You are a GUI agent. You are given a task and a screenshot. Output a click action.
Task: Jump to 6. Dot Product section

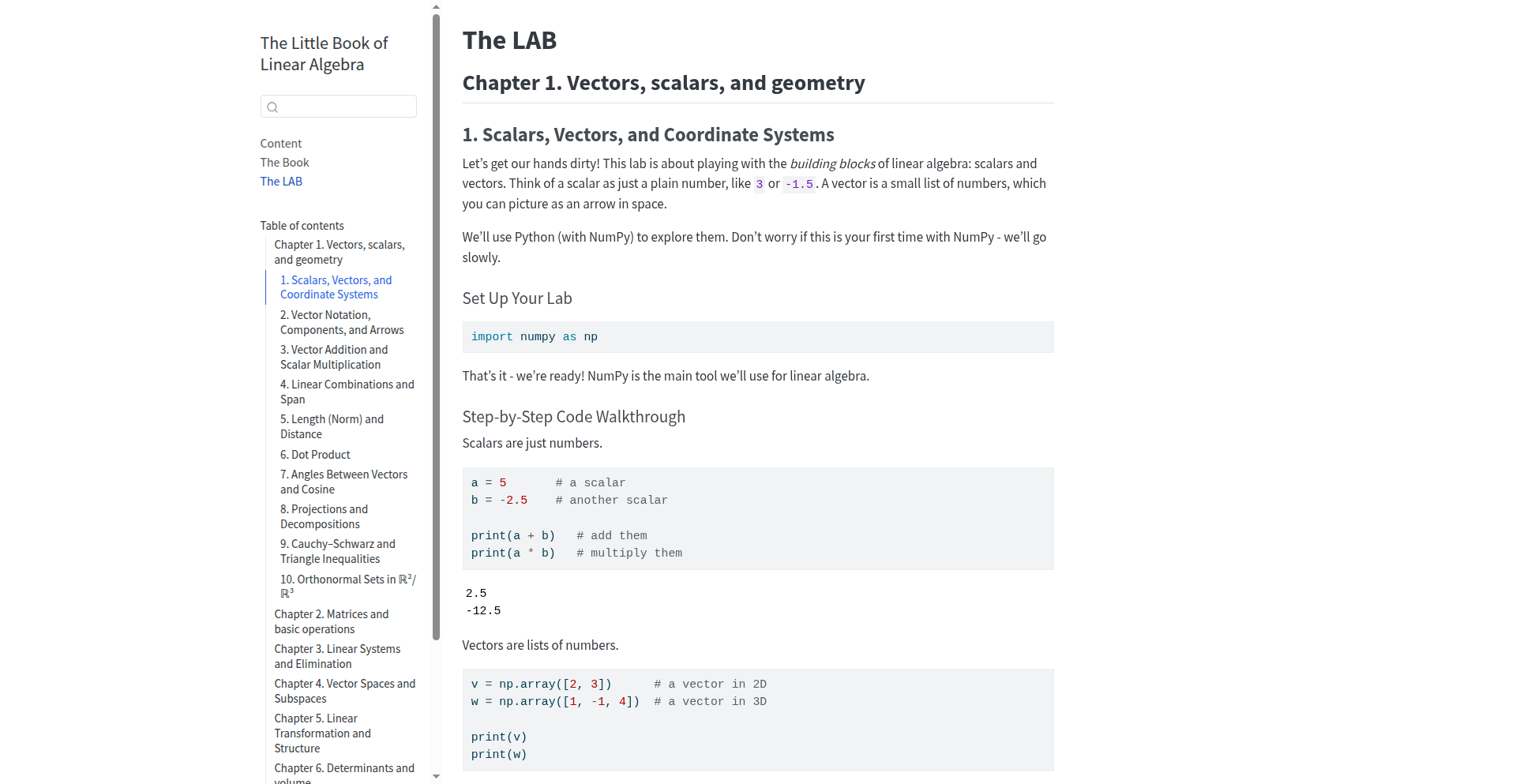[x=315, y=455]
